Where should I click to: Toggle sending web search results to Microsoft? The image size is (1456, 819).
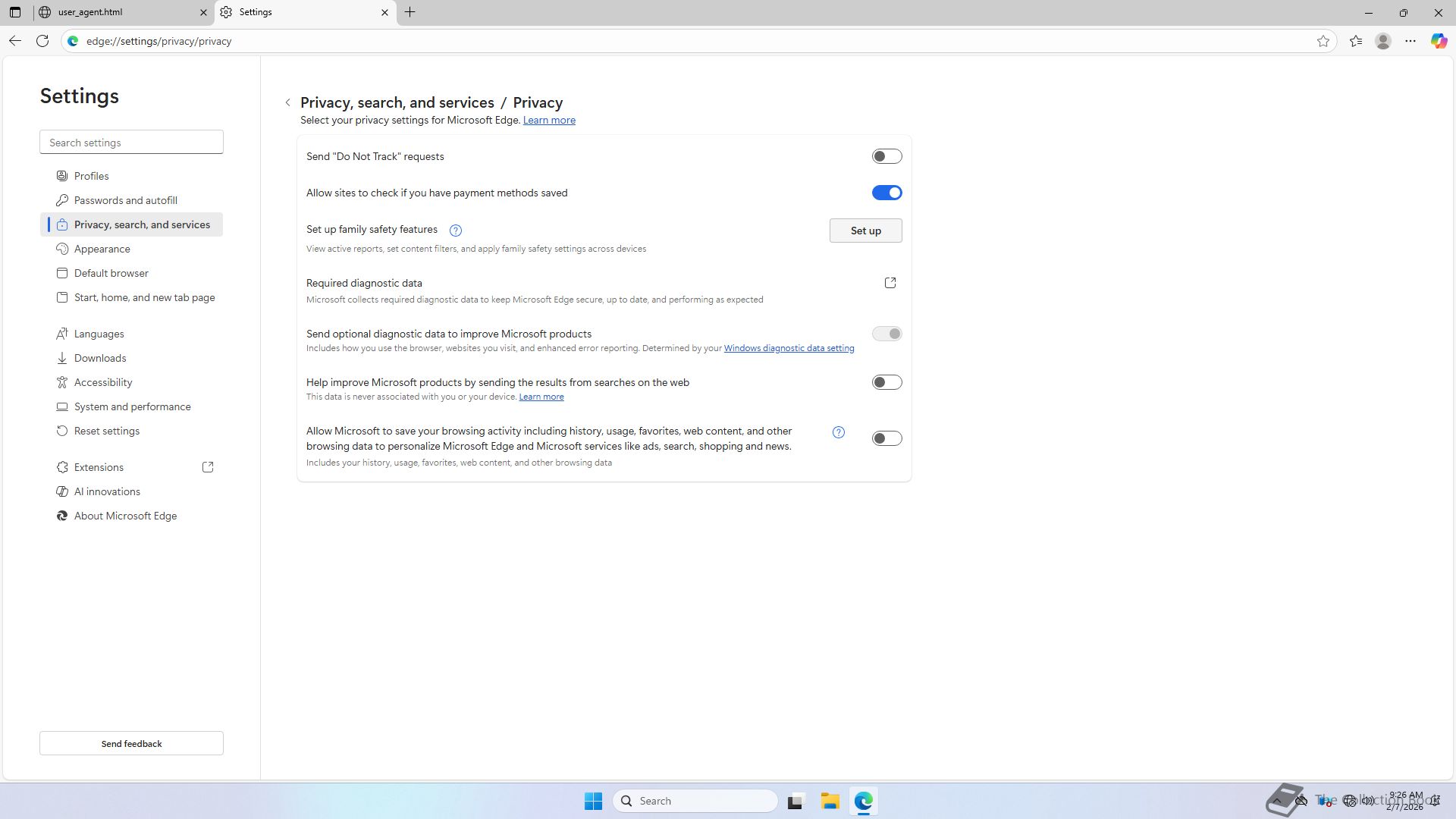point(886,382)
